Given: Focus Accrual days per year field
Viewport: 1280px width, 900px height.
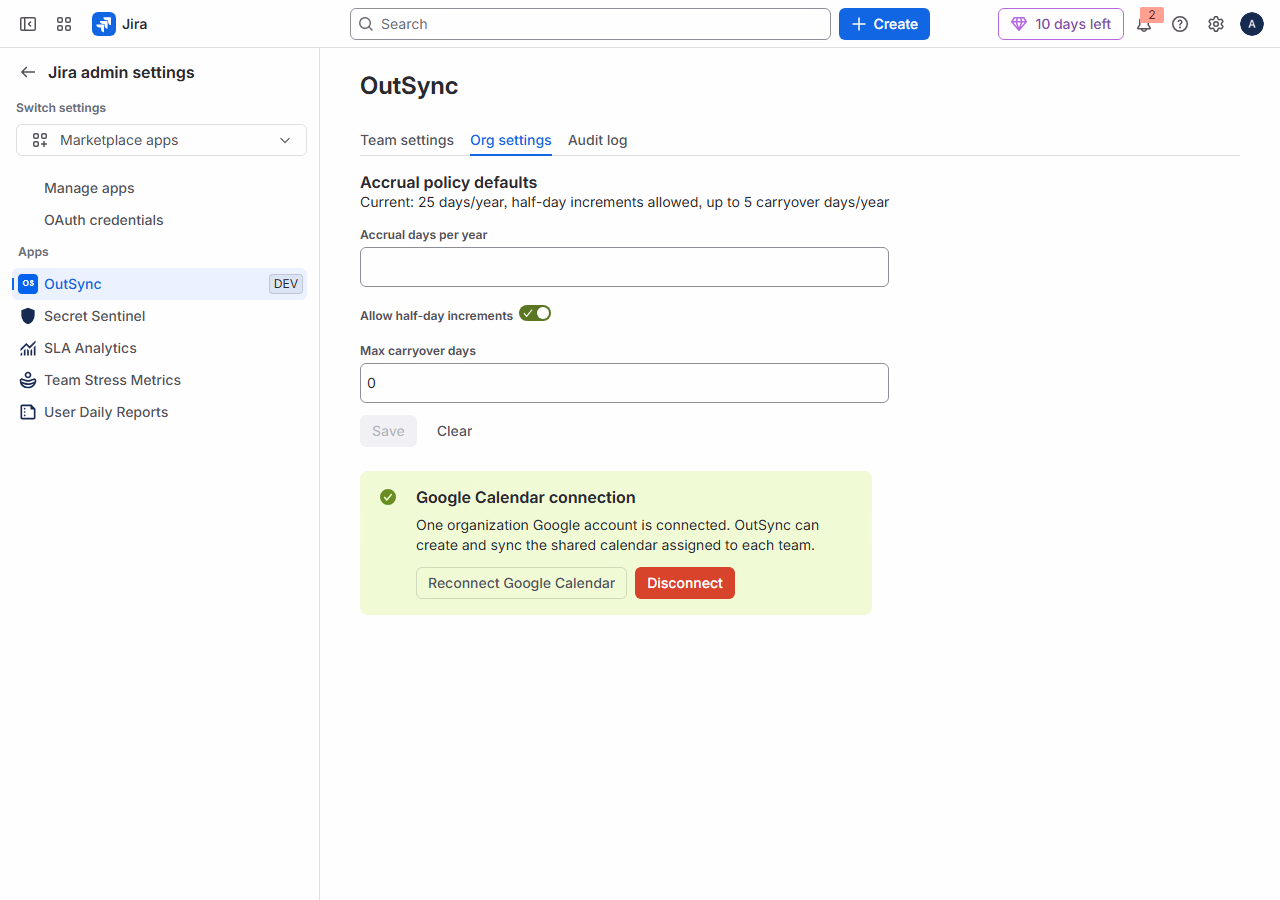Looking at the screenshot, I should 624,267.
